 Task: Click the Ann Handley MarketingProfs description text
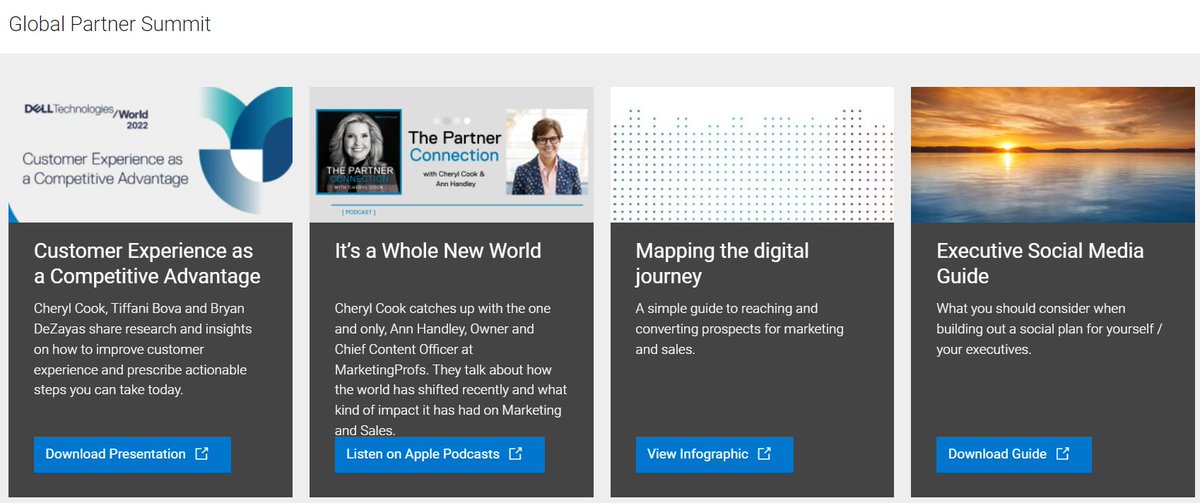tap(451, 370)
